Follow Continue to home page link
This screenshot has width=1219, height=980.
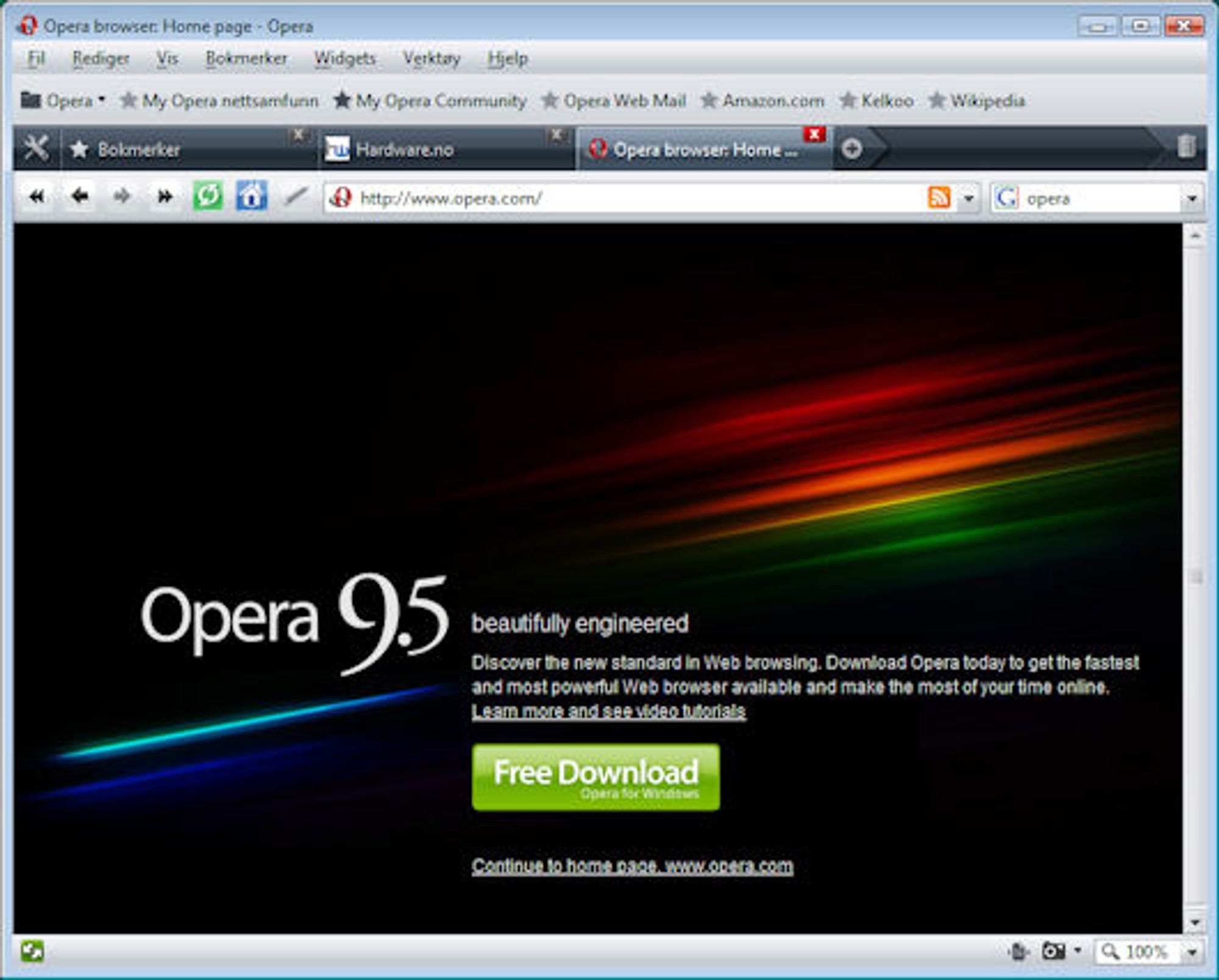coord(633,866)
